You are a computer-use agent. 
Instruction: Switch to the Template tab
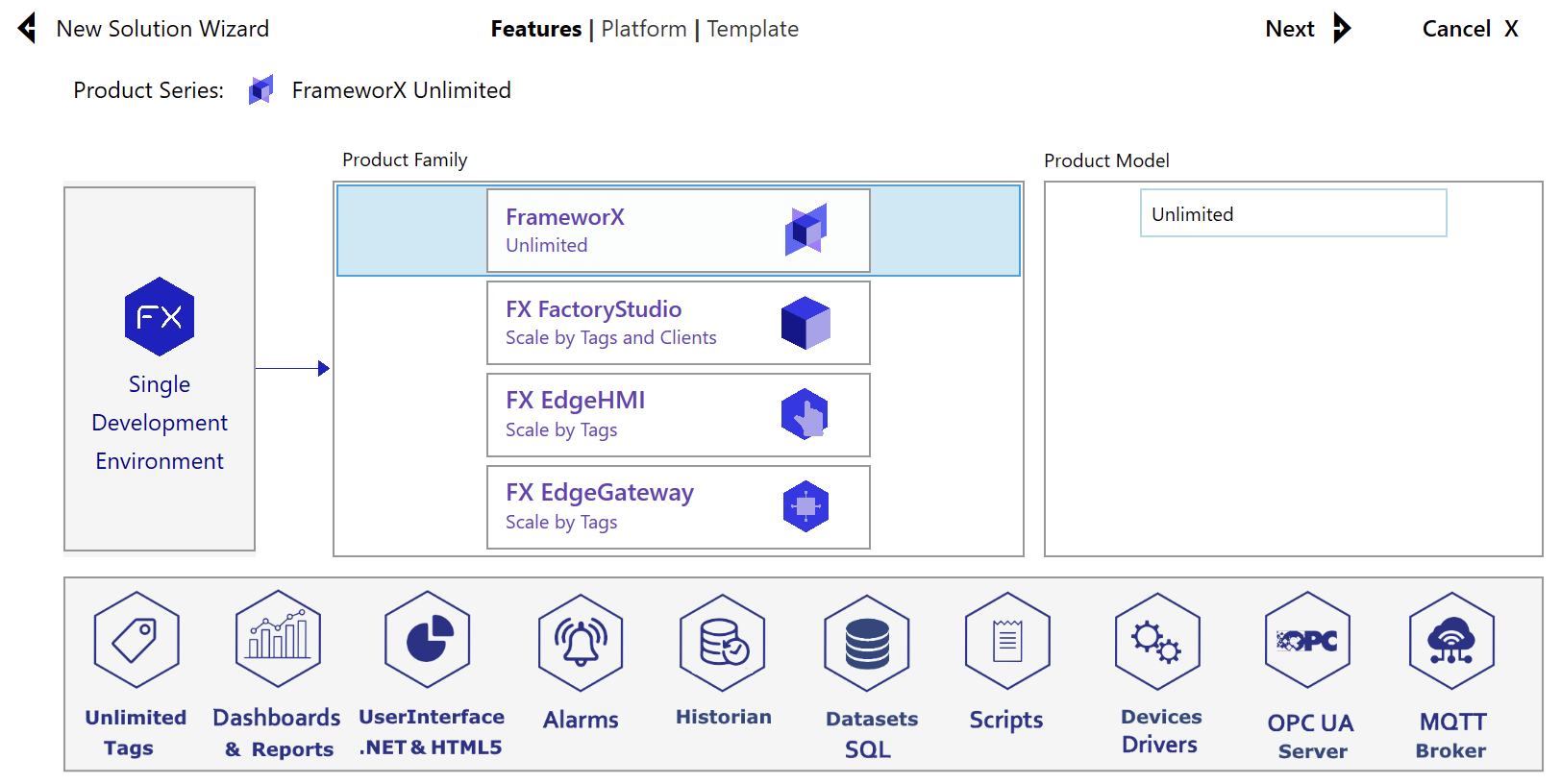(753, 29)
